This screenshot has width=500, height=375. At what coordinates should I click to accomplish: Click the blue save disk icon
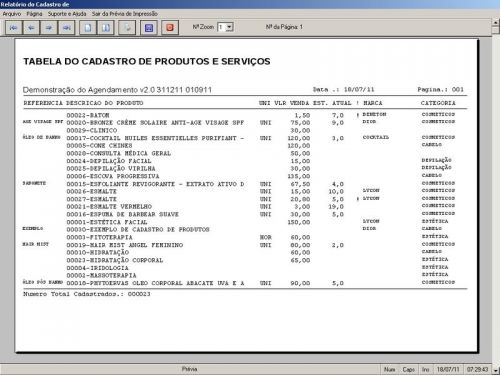[x=149, y=28]
